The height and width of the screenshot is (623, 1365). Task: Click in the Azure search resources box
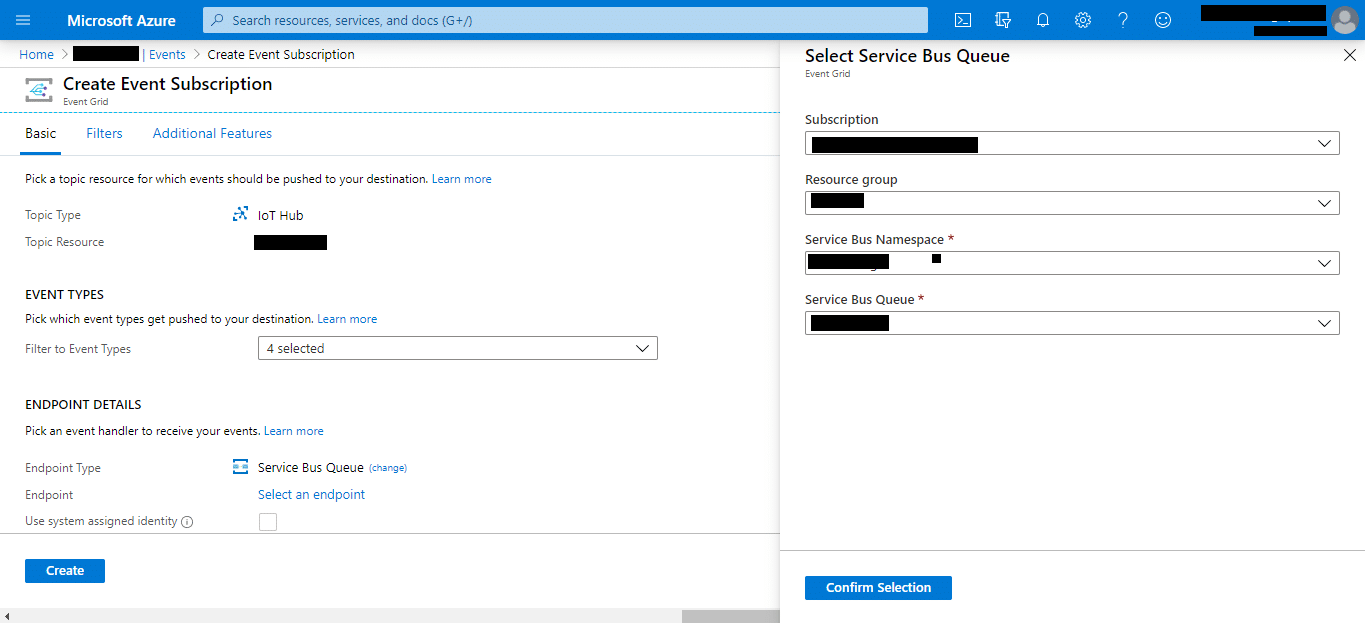565,20
